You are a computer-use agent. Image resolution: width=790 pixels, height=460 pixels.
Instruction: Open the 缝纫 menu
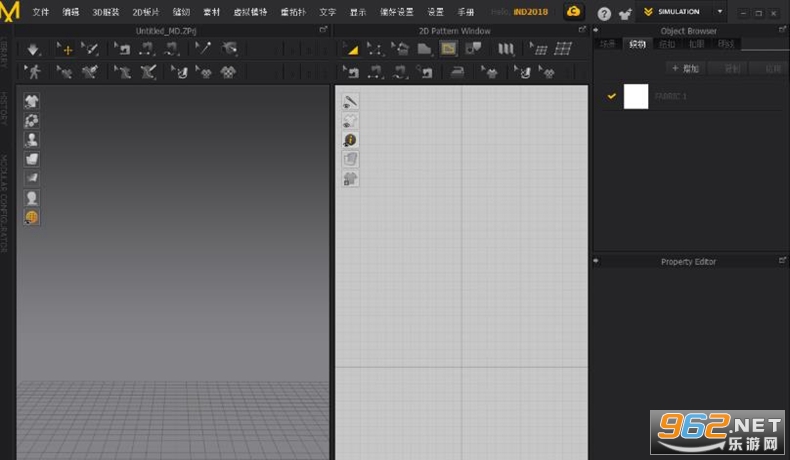[181, 12]
